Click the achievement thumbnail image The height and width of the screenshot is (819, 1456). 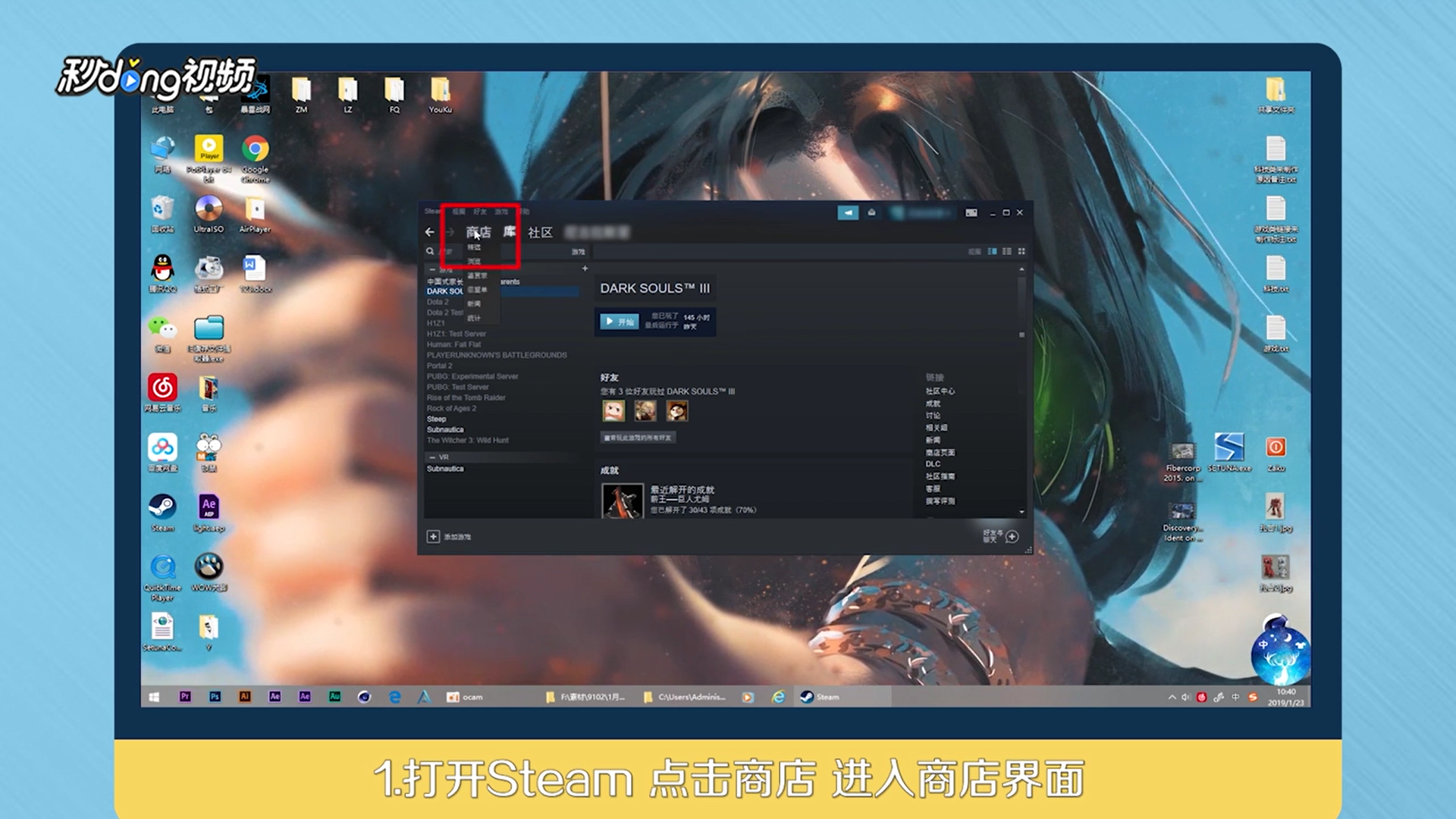pyautogui.click(x=623, y=501)
